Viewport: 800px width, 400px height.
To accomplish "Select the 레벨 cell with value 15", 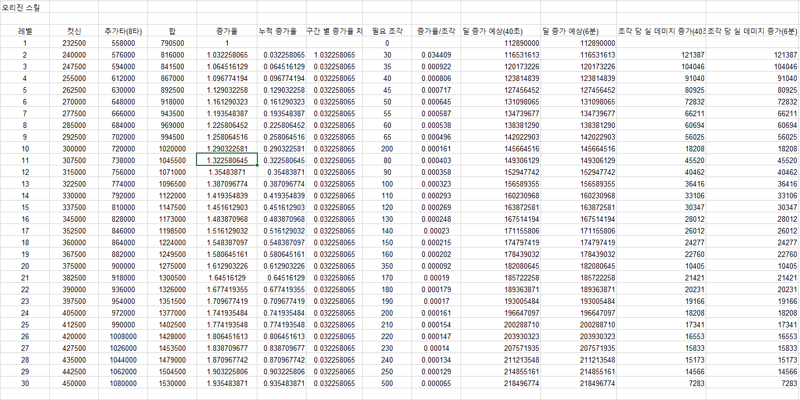I will pos(24,207).
